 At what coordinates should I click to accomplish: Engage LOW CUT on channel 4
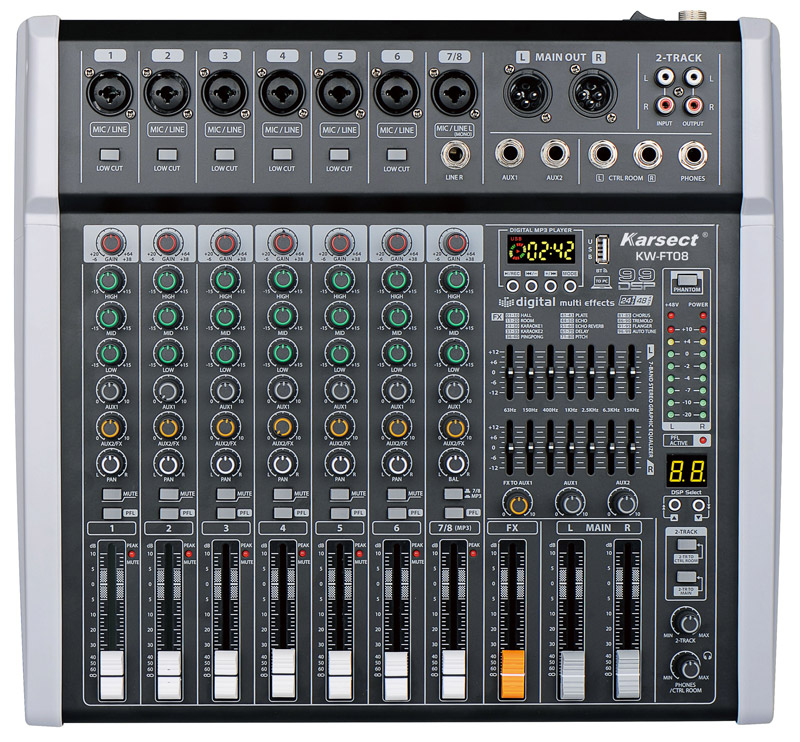(x=282, y=155)
